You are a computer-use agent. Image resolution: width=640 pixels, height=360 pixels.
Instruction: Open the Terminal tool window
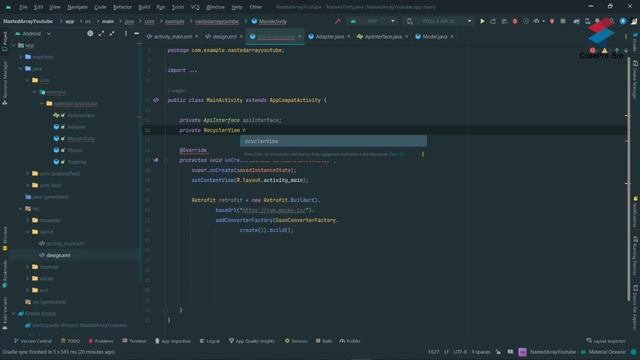(134, 341)
